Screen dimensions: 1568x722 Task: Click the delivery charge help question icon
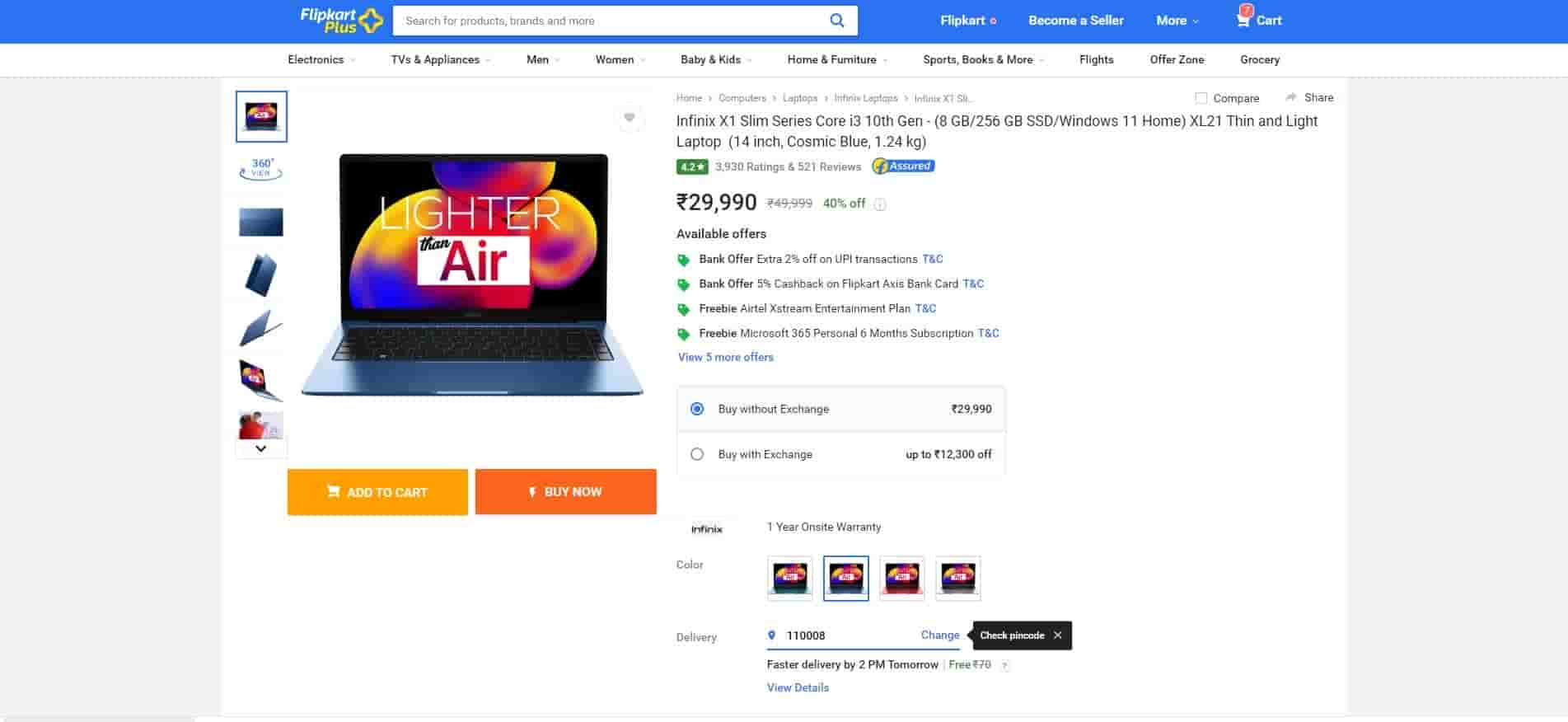pos(1004,665)
